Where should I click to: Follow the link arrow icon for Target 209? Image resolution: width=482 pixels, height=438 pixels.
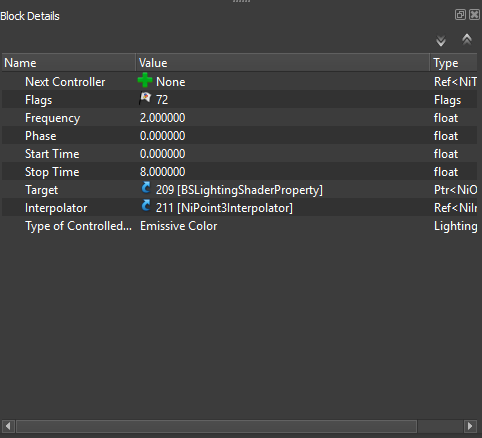click(146, 188)
